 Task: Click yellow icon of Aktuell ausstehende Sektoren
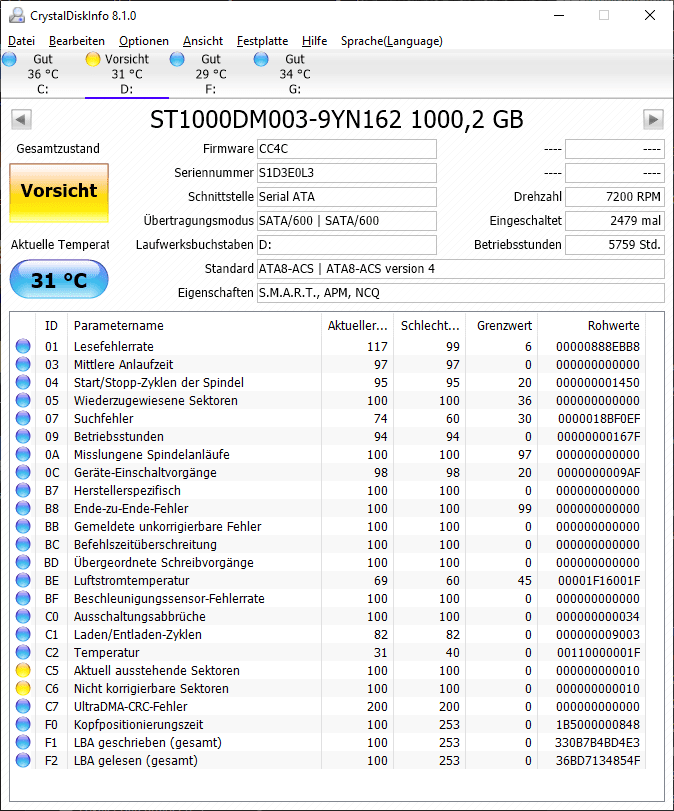(x=23, y=670)
